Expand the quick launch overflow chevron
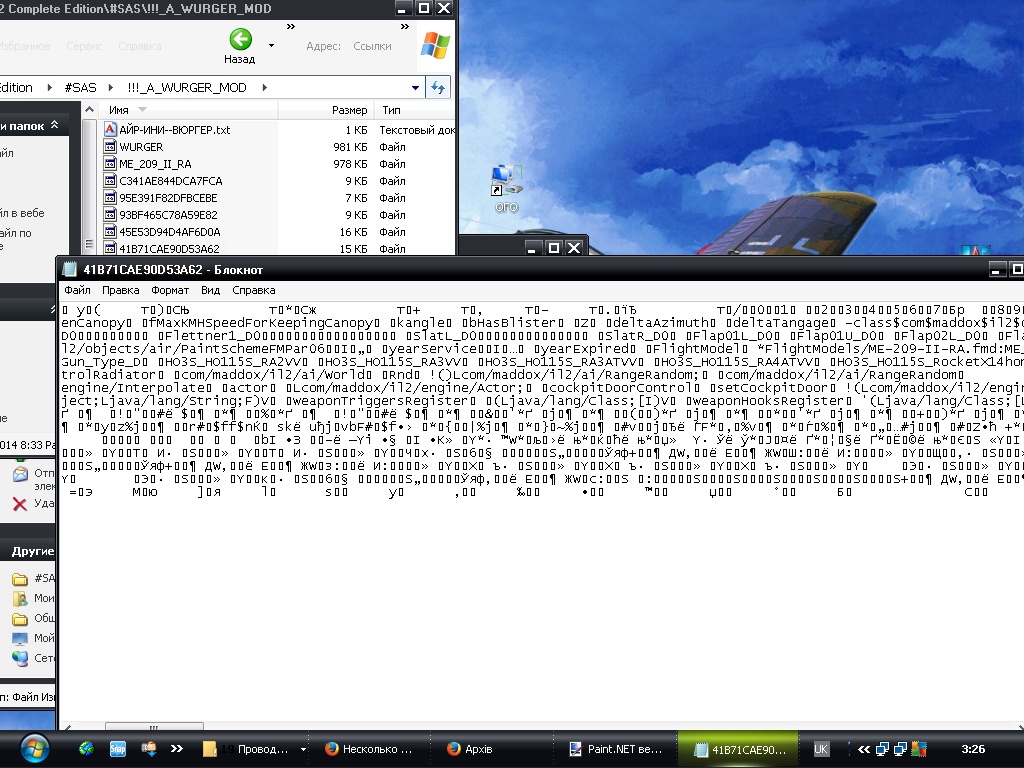 176,749
